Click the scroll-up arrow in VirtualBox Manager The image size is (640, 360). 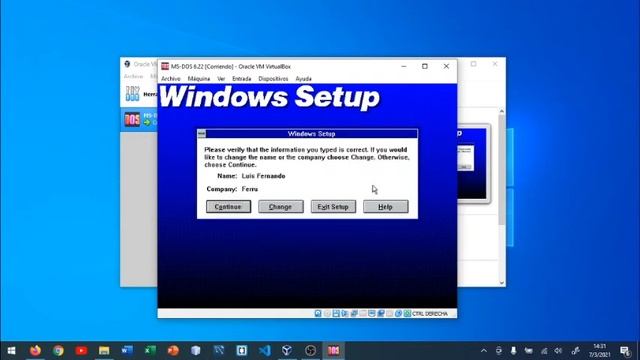pos(502,111)
